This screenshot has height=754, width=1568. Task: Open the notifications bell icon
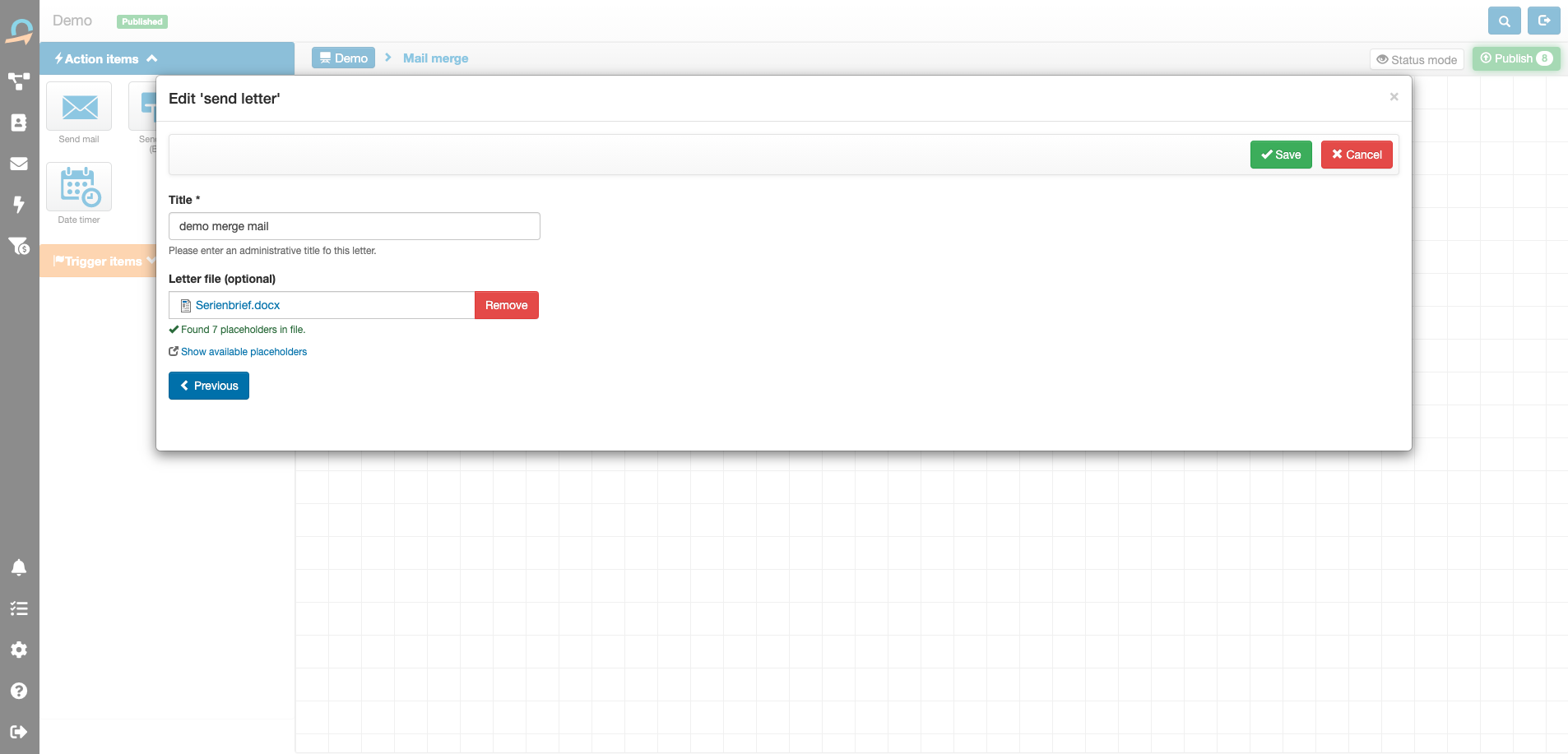coord(19,567)
